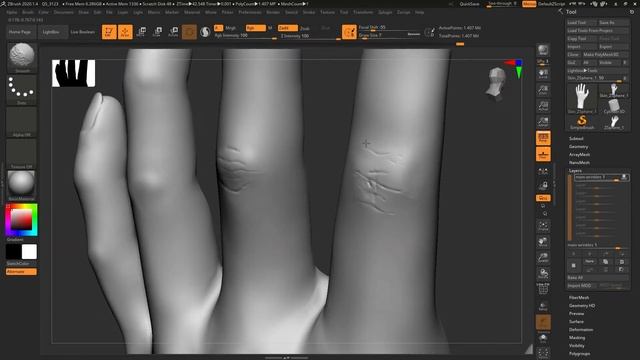Open the BasicMaterial sphere selector
The height and width of the screenshot is (360, 640).
pyautogui.click(x=22, y=185)
